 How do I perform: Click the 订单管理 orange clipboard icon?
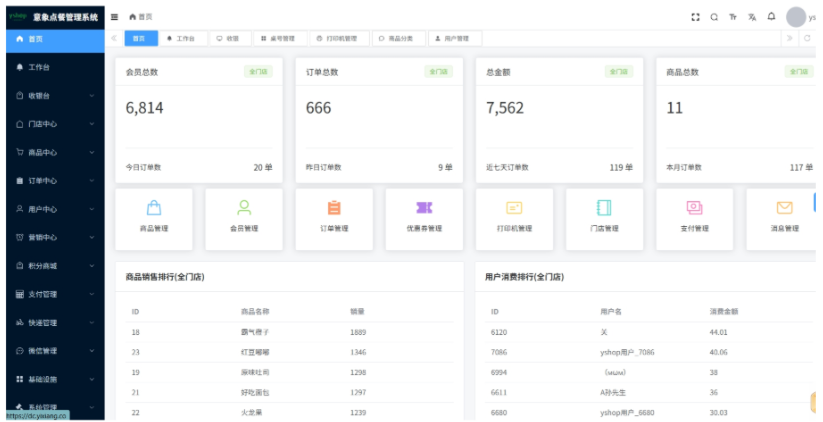[334, 208]
